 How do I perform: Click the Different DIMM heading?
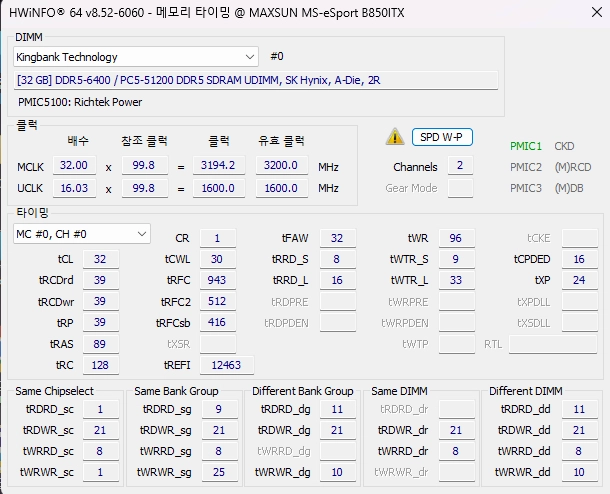click(526, 391)
